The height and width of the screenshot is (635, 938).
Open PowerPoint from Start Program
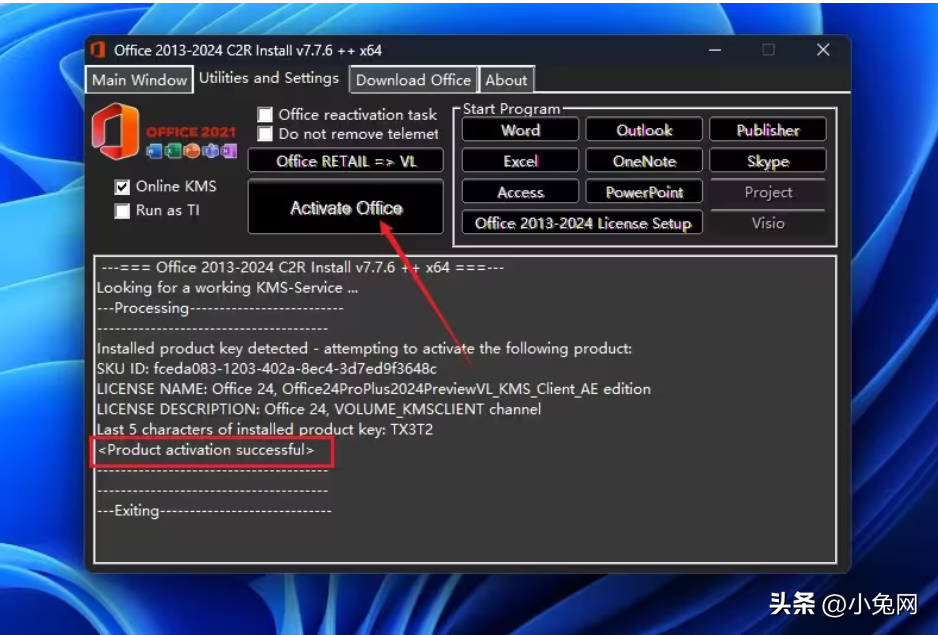(x=644, y=192)
